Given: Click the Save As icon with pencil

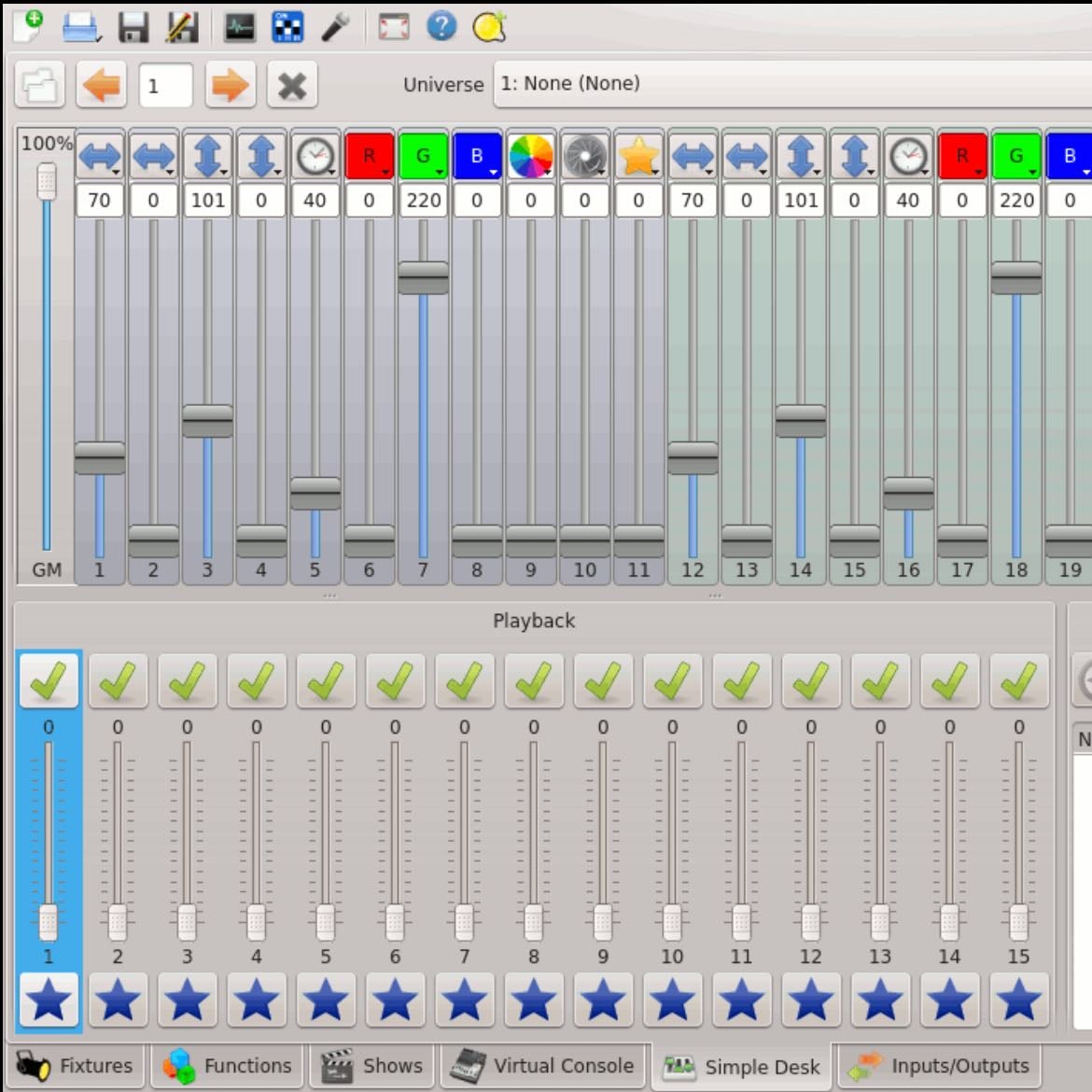Looking at the screenshot, I should (182, 28).
